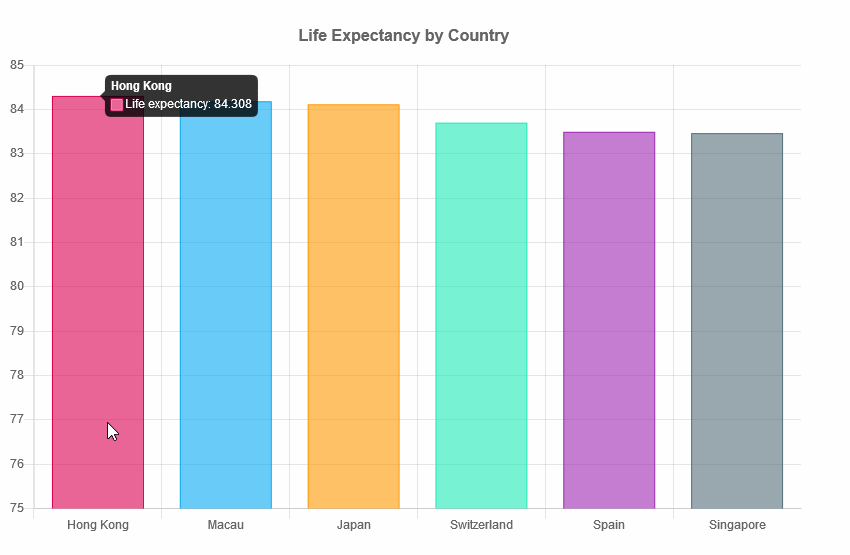Click the 80 y-axis tick label
Viewport: 850px width, 555px height.
[16, 287]
